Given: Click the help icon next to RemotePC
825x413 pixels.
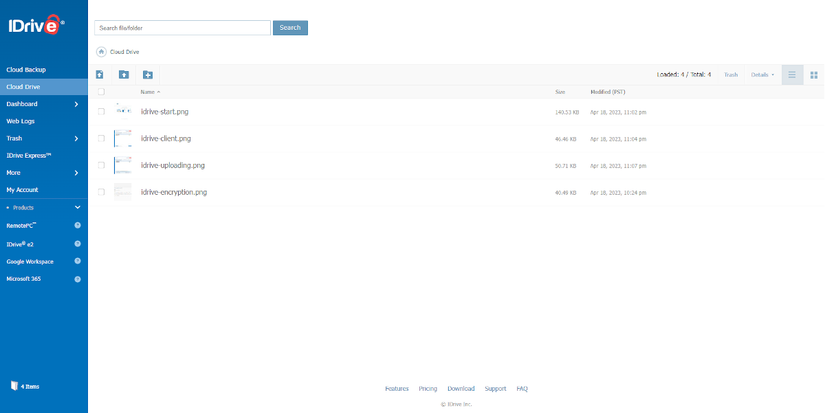Looking at the screenshot, I should 78,225.
